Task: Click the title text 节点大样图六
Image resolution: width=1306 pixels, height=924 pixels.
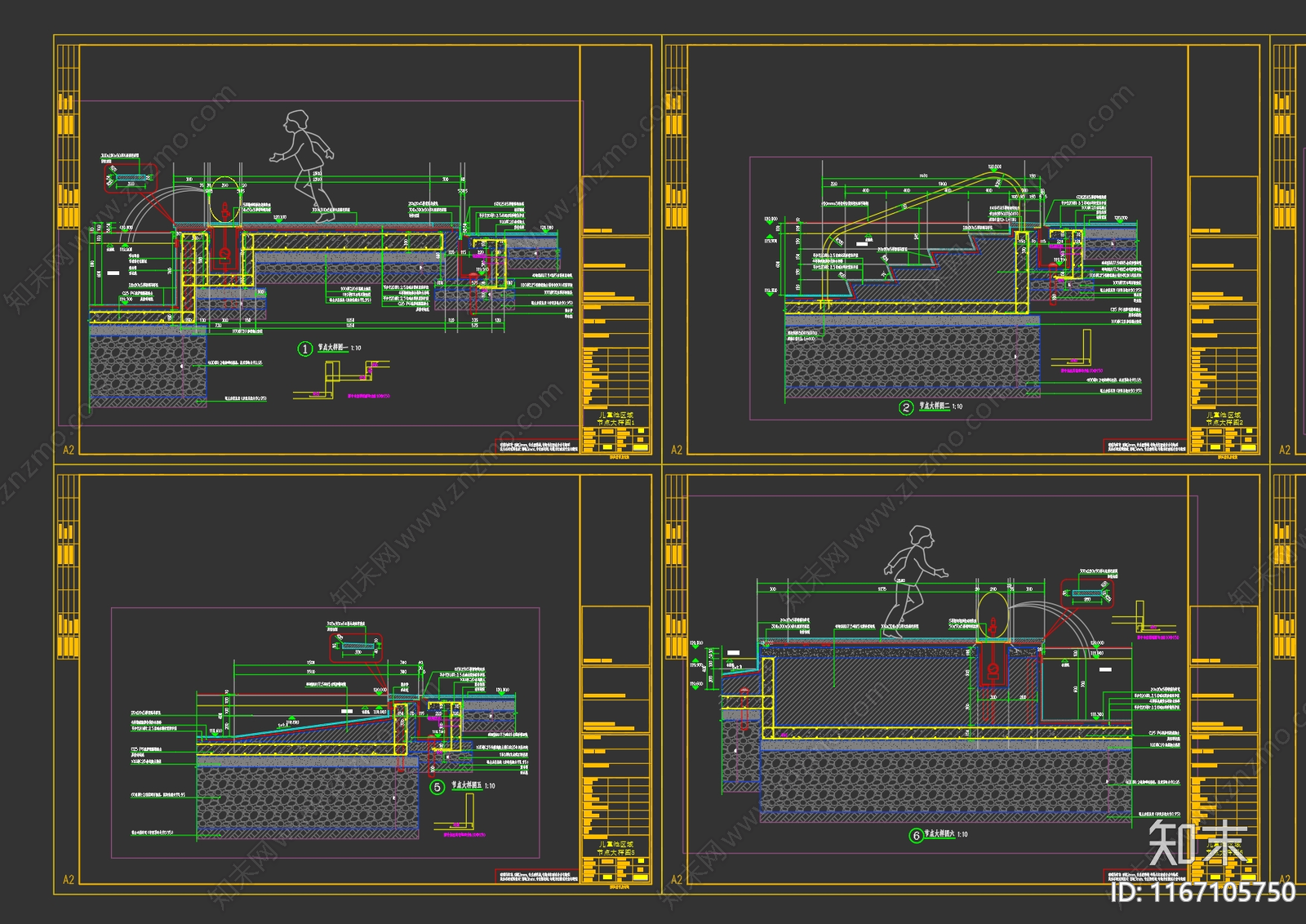Action: click(940, 833)
